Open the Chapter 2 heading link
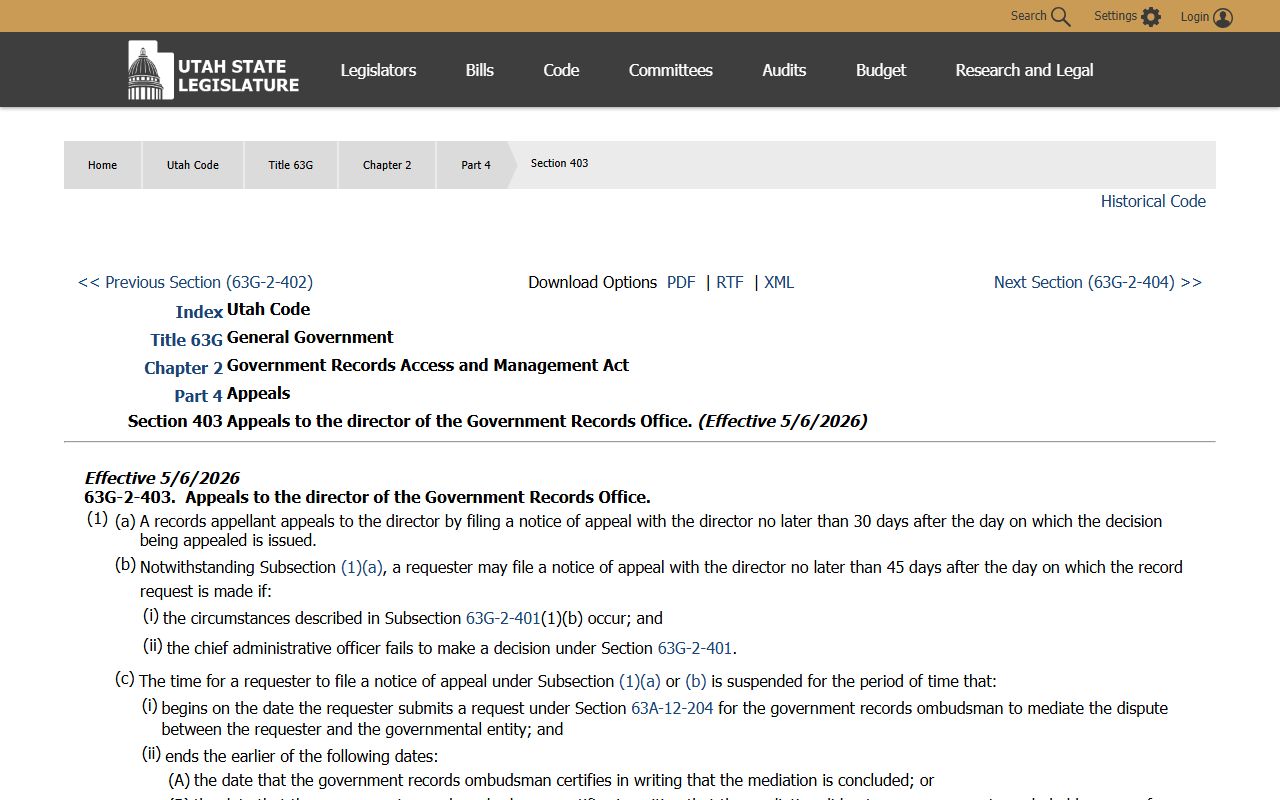1280x800 pixels. click(184, 368)
